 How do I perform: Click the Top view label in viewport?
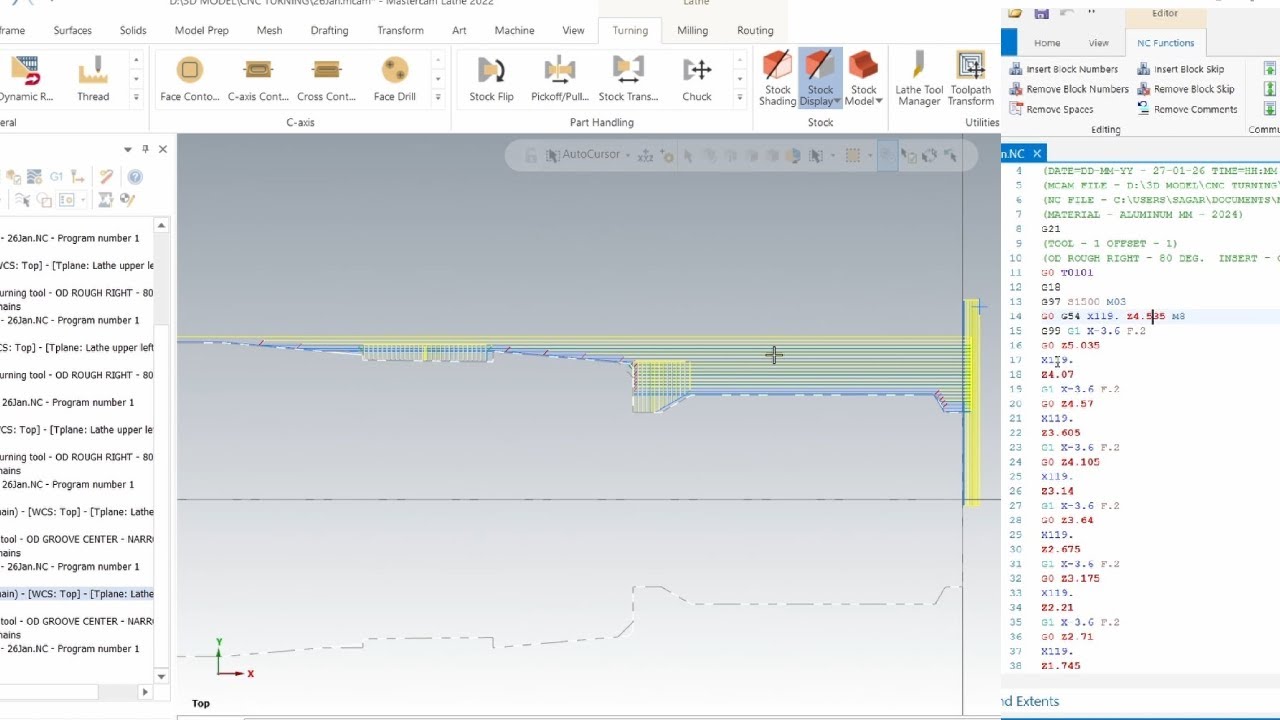pyautogui.click(x=201, y=703)
